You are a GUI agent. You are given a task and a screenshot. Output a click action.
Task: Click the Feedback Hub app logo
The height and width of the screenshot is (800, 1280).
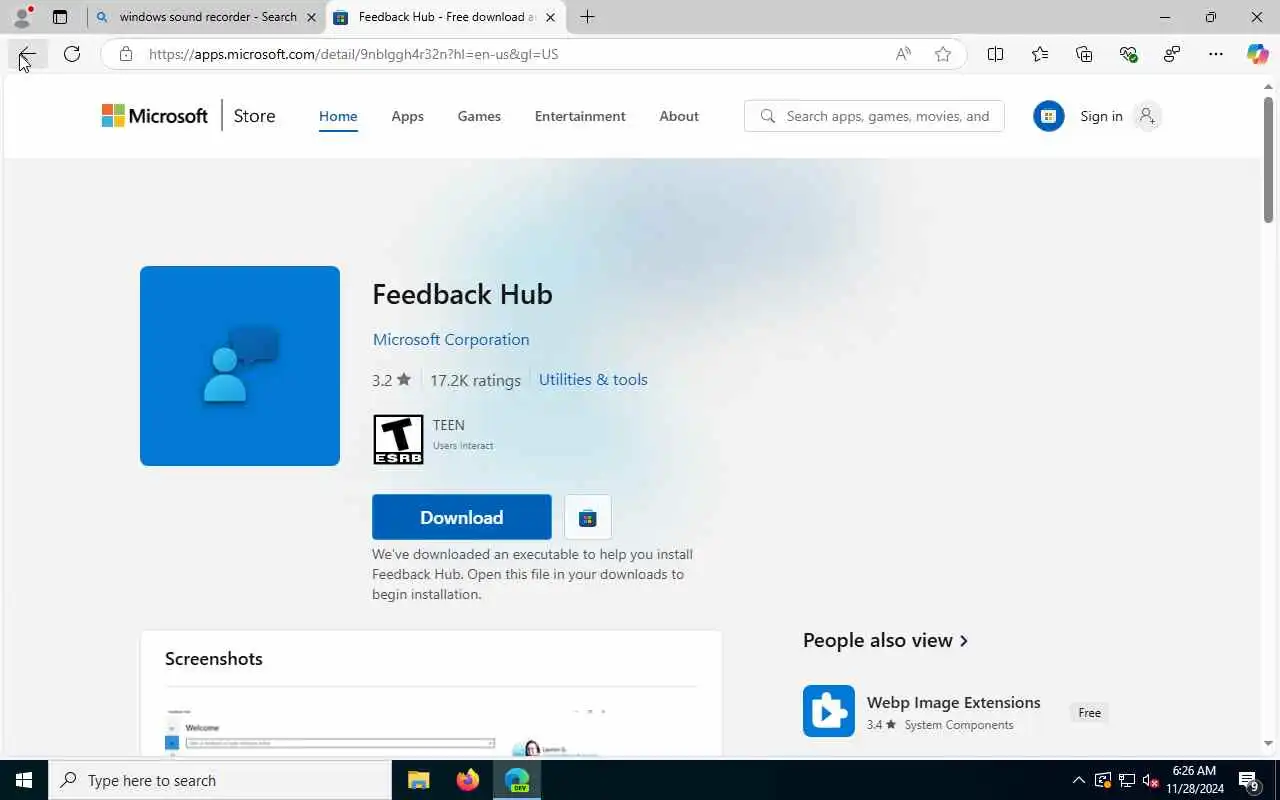tap(240, 366)
